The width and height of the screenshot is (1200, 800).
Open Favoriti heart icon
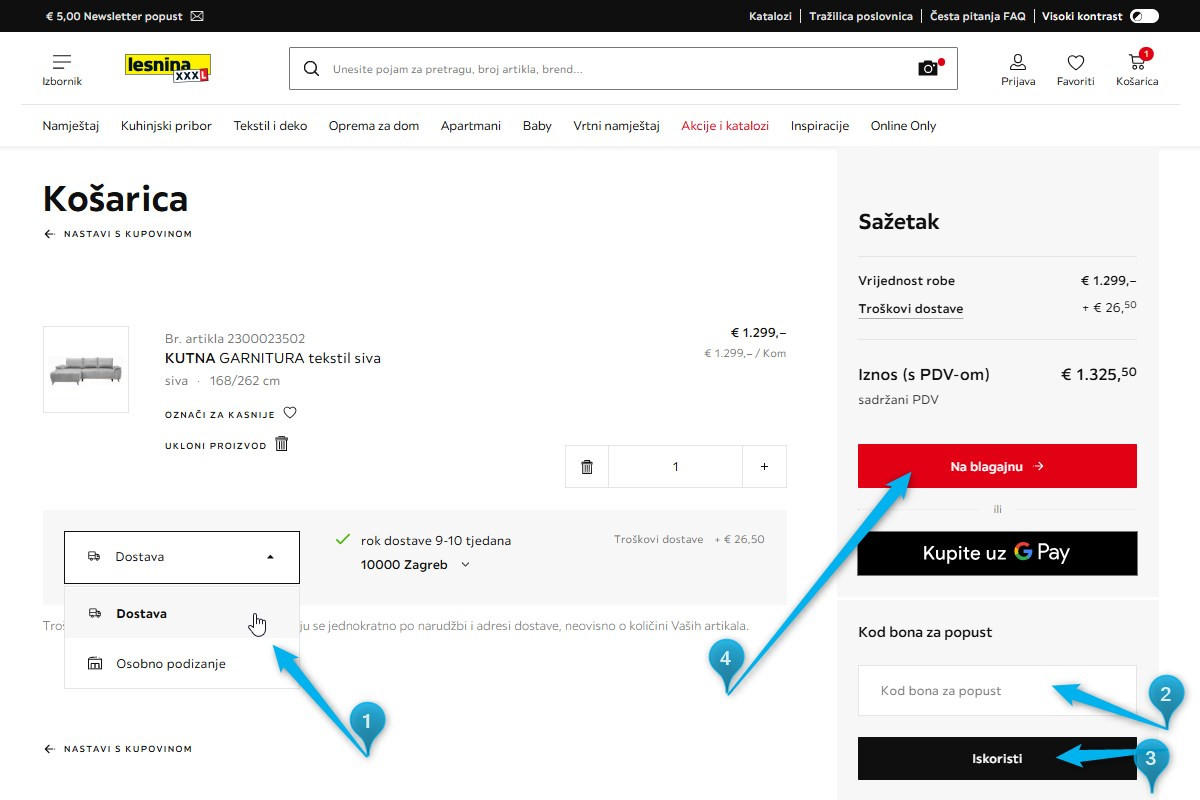tap(1076, 69)
